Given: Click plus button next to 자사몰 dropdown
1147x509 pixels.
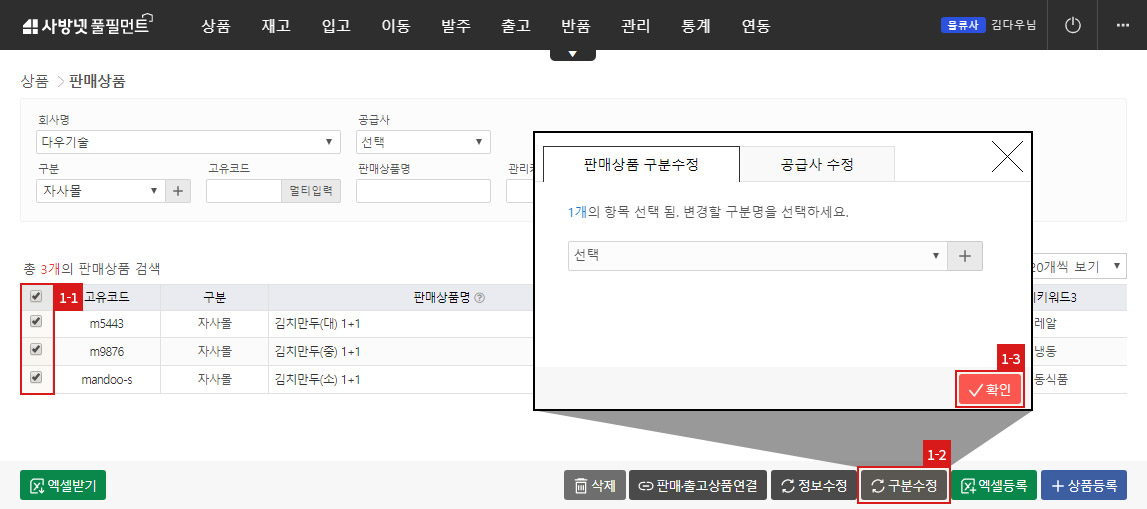Looking at the screenshot, I should click(x=178, y=192).
